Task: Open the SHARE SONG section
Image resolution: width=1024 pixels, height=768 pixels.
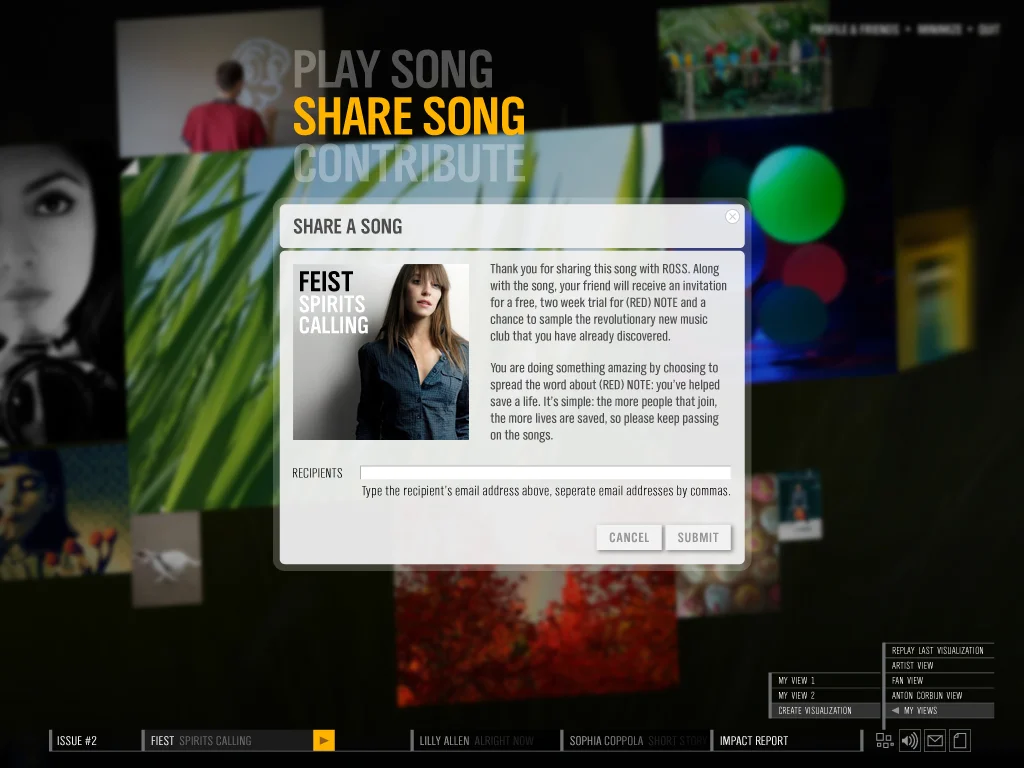Action: click(406, 116)
